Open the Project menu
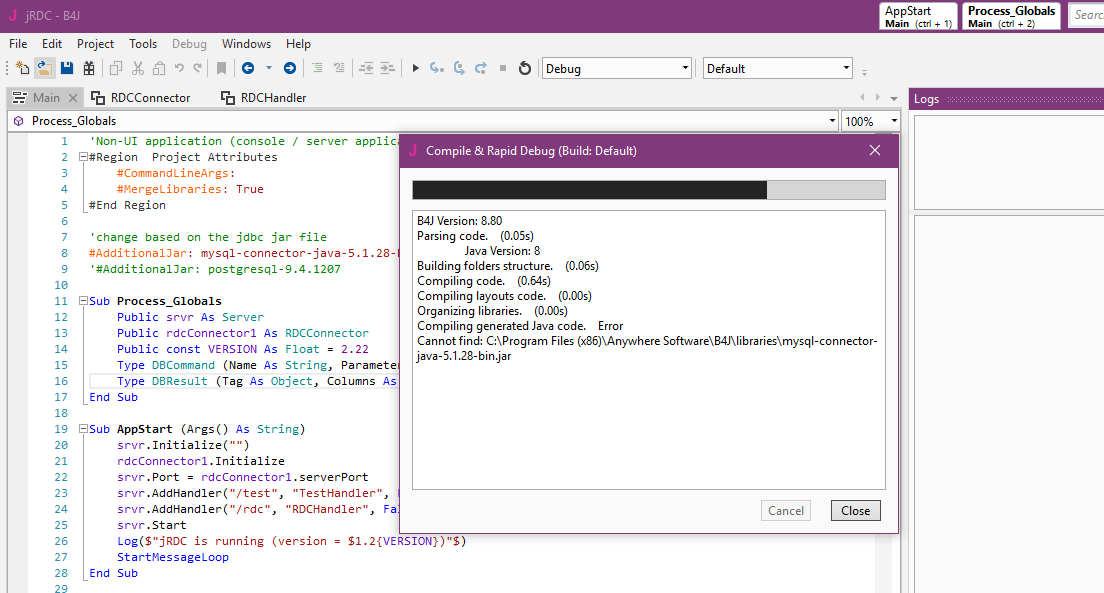This screenshot has width=1104, height=593. [95, 44]
